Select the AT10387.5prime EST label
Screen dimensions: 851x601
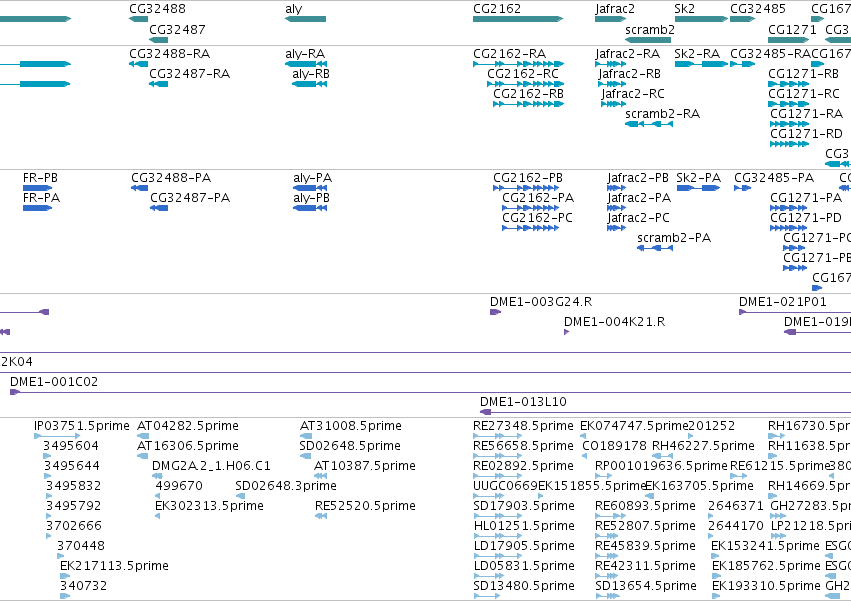coord(365,466)
